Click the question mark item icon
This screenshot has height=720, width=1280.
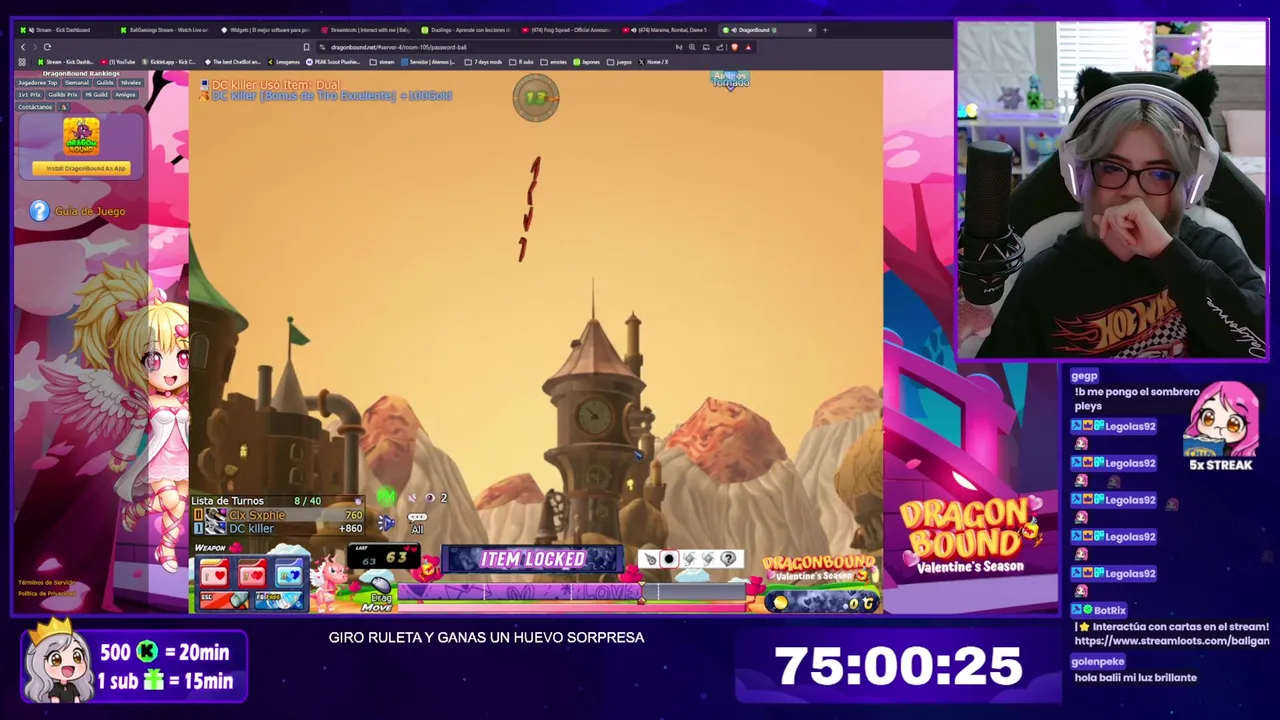[x=728, y=559]
